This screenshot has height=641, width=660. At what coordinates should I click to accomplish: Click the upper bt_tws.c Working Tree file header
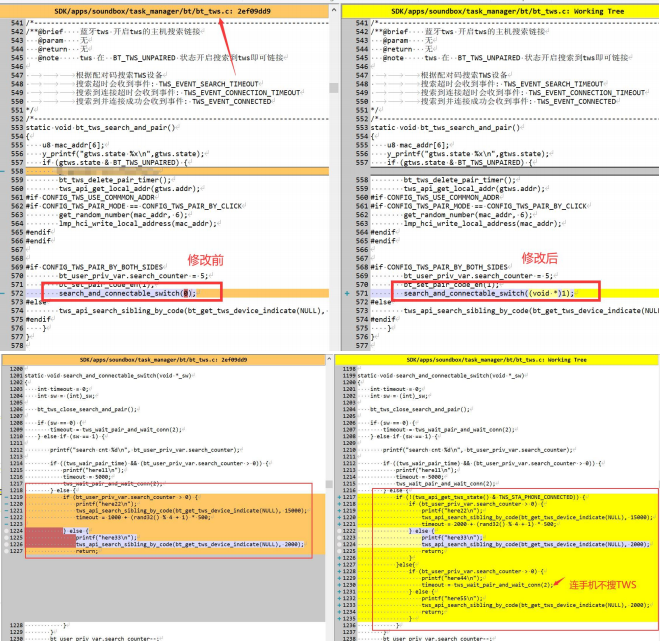point(501,11)
